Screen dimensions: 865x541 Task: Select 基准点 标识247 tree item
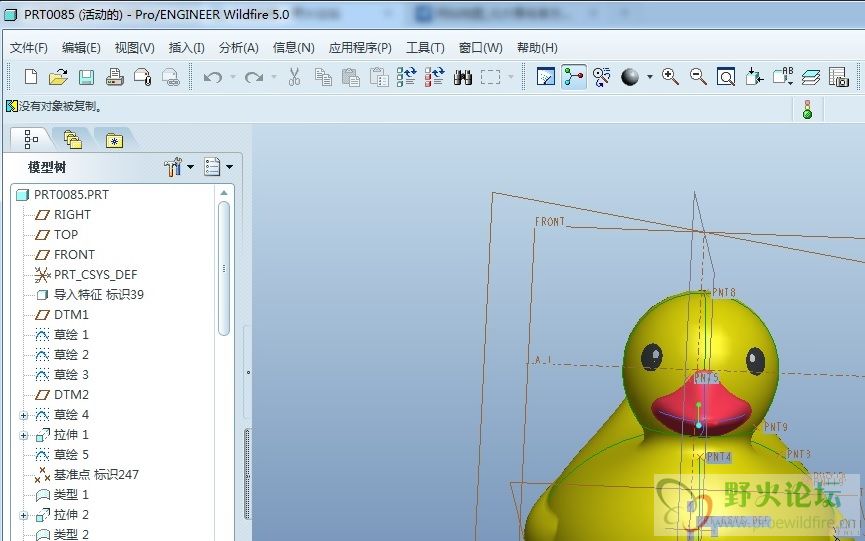(x=96, y=475)
